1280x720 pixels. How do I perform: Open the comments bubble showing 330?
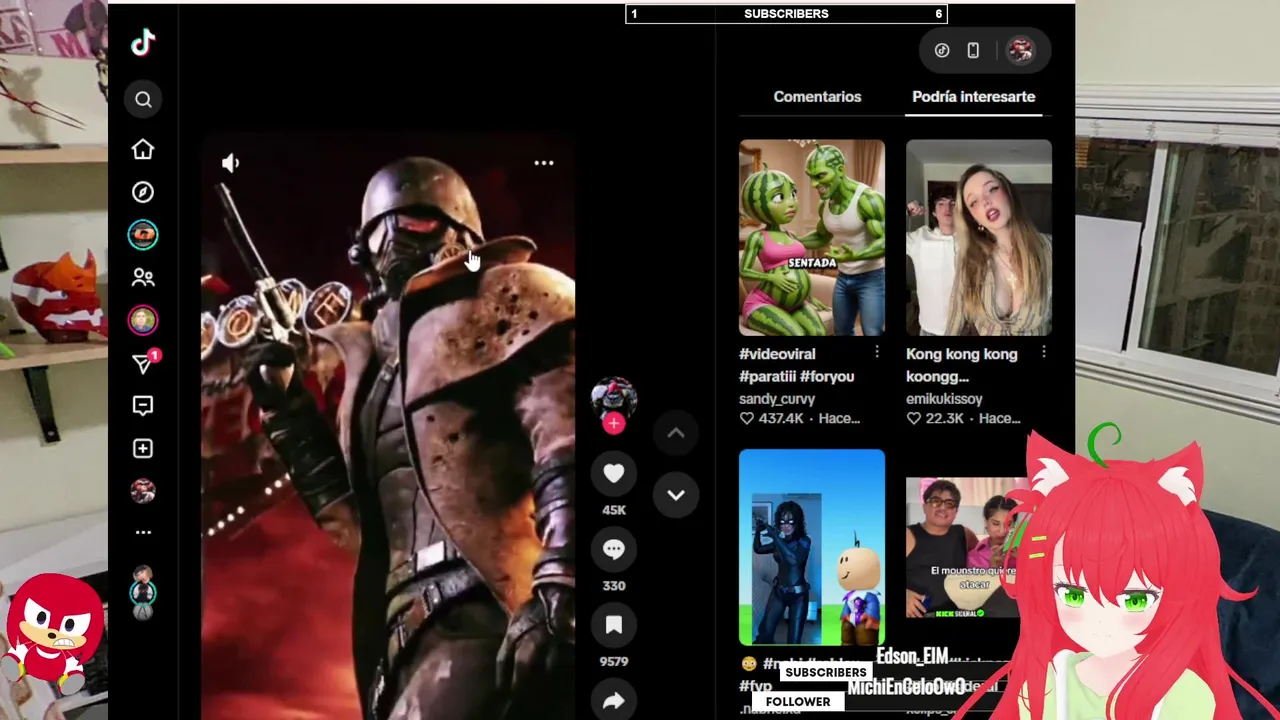pos(614,549)
